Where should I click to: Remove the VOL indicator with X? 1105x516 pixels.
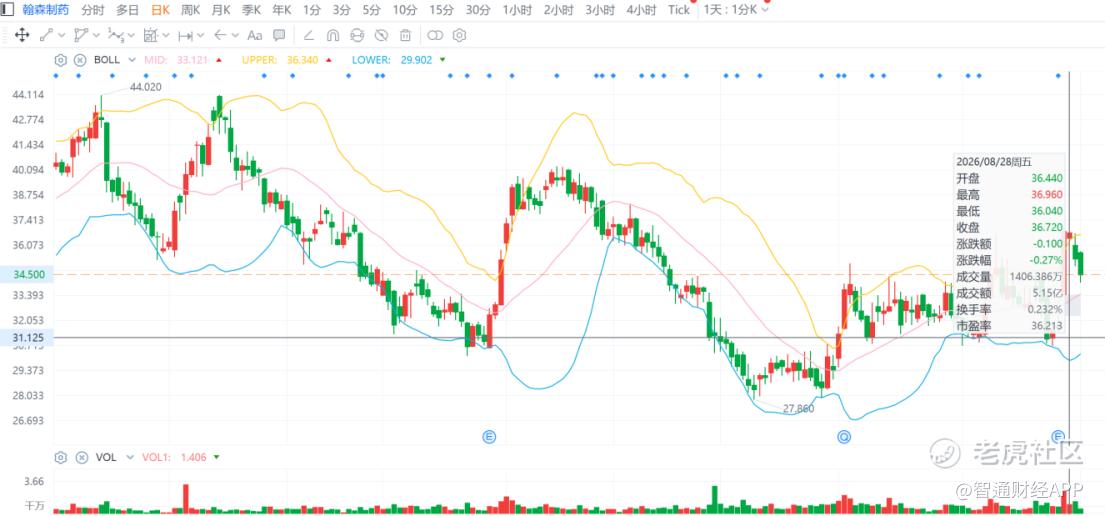(80, 457)
